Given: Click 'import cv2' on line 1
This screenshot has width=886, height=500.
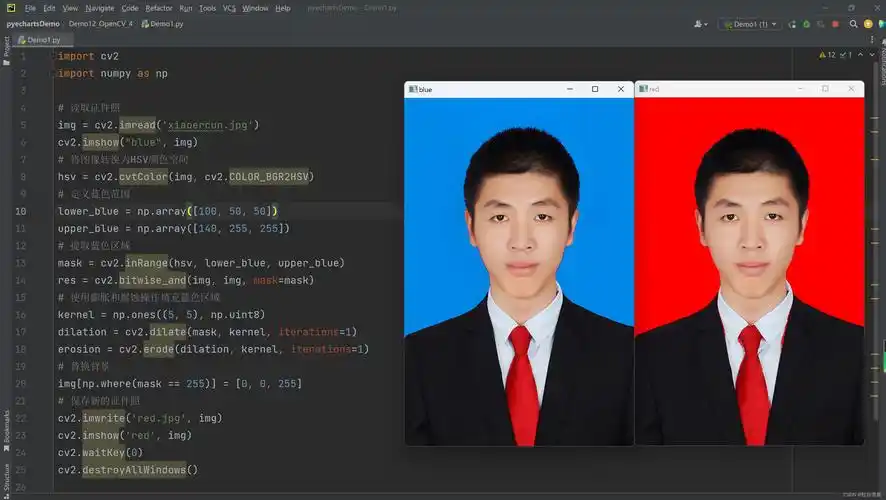Looking at the screenshot, I should [x=88, y=56].
